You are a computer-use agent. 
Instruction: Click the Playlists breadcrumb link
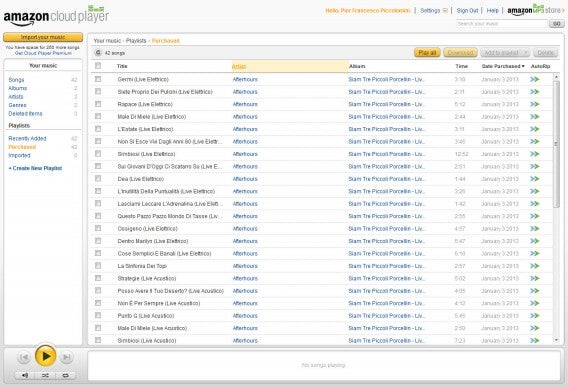click(136, 41)
